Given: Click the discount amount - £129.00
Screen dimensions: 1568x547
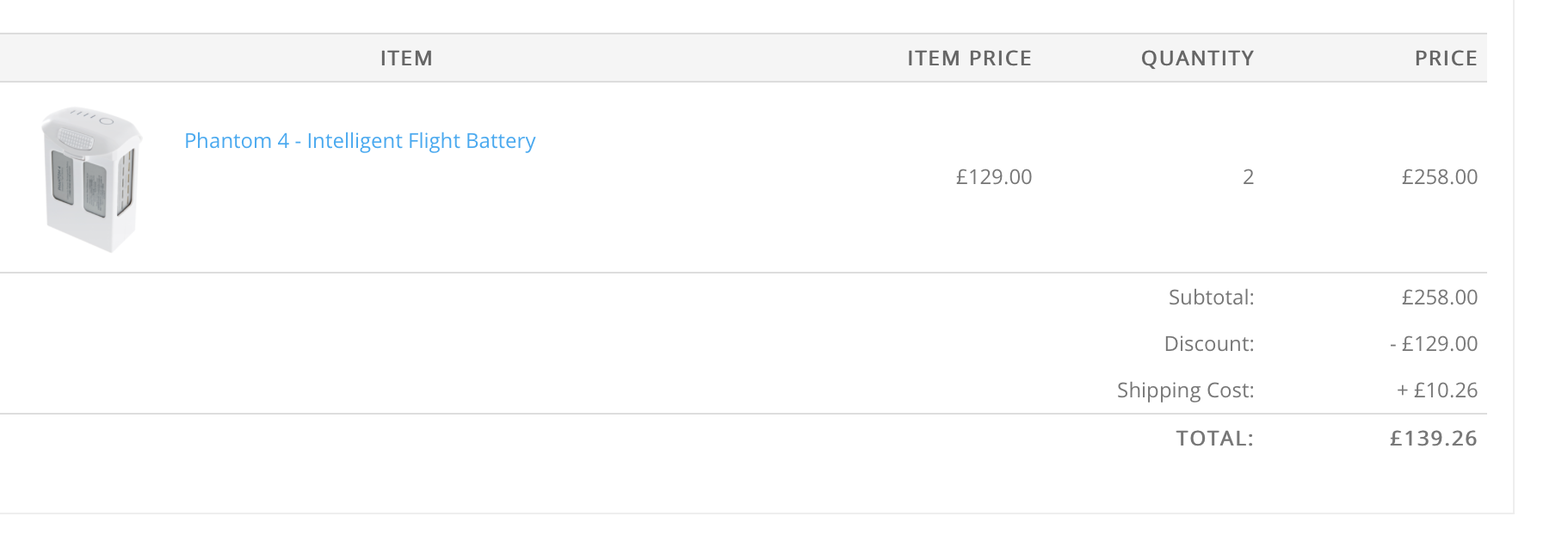Looking at the screenshot, I should click(x=1434, y=344).
